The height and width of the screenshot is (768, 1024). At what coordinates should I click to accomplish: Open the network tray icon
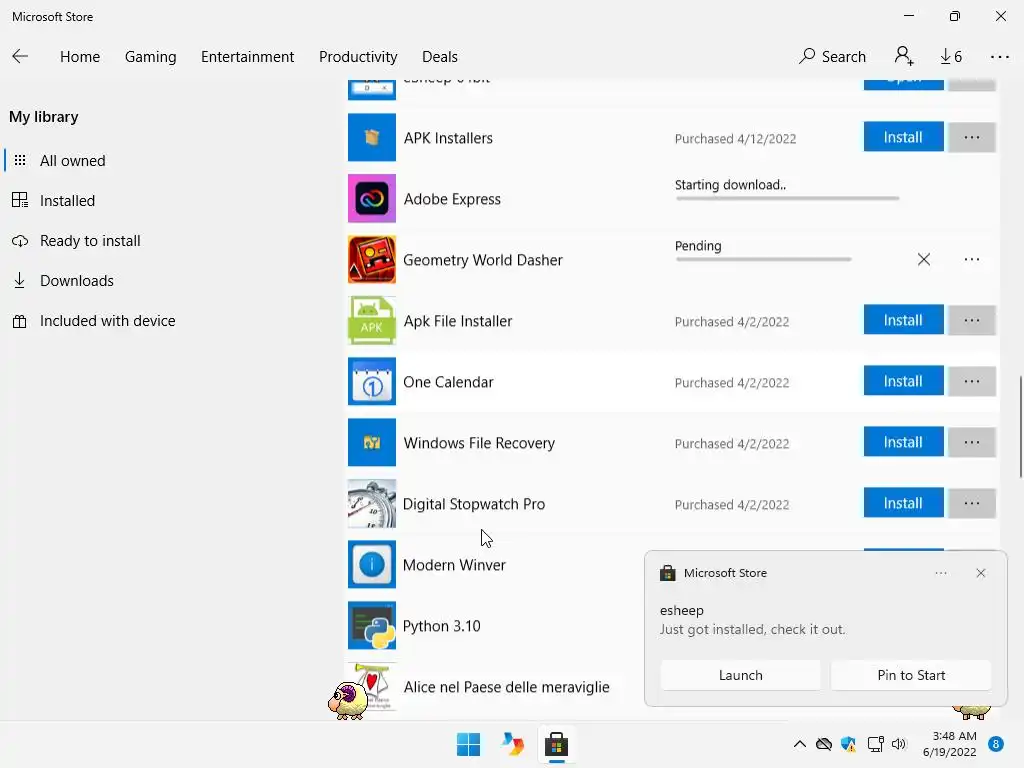point(875,744)
